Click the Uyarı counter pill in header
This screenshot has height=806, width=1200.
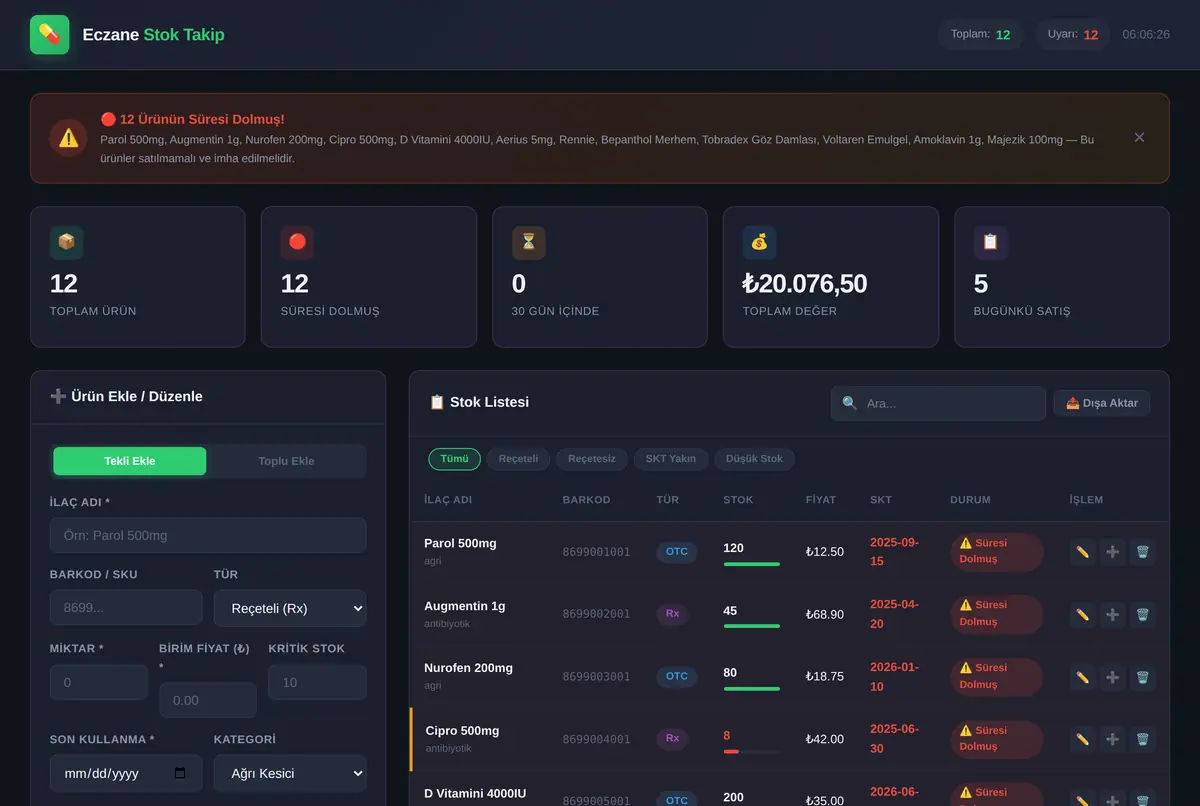[1073, 35]
